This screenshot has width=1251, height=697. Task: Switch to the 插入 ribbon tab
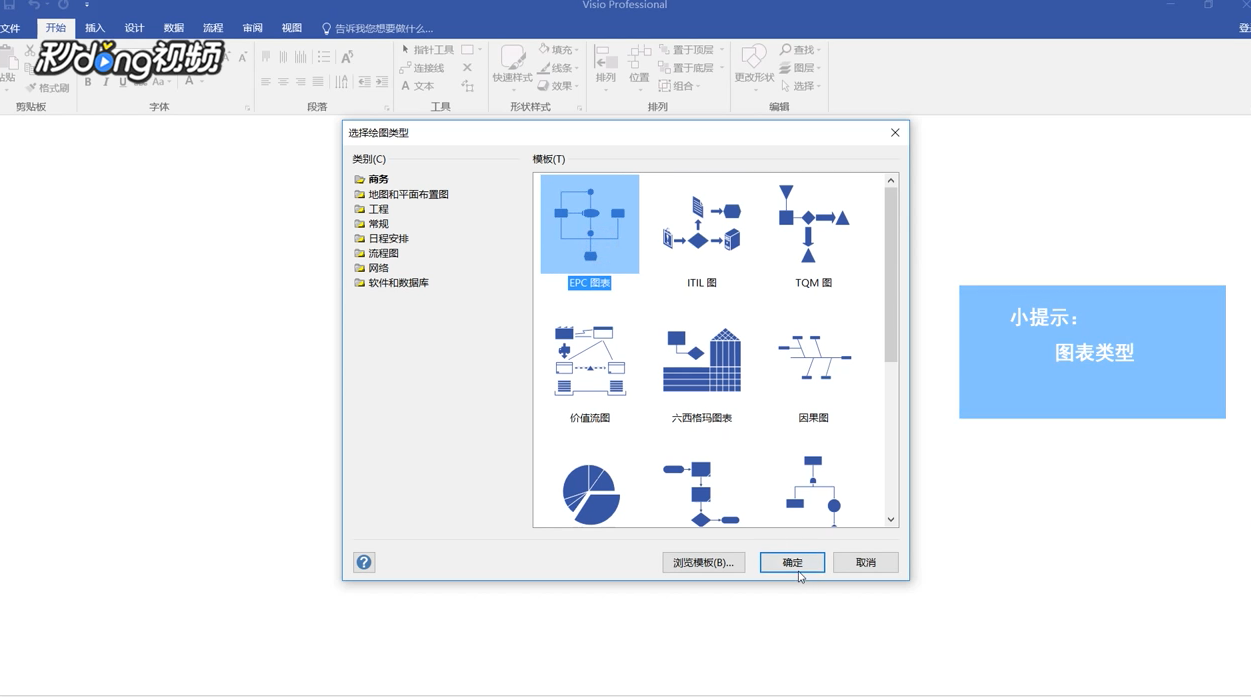pyautogui.click(x=95, y=28)
